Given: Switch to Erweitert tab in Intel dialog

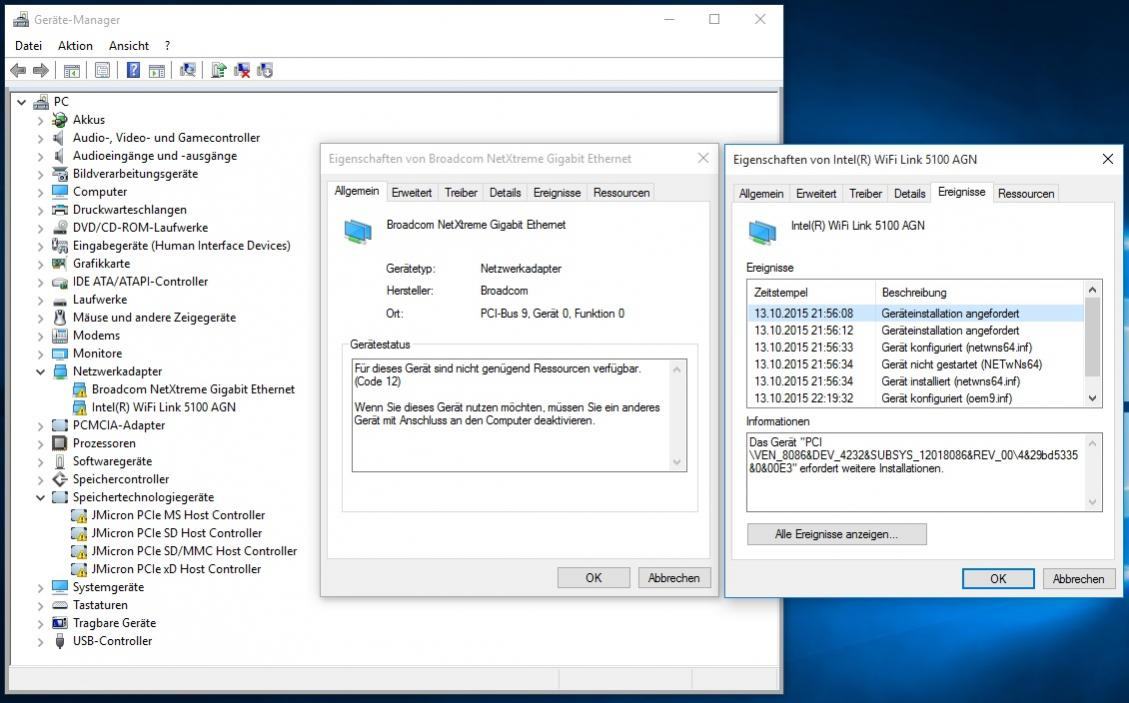Looking at the screenshot, I should coord(816,193).
